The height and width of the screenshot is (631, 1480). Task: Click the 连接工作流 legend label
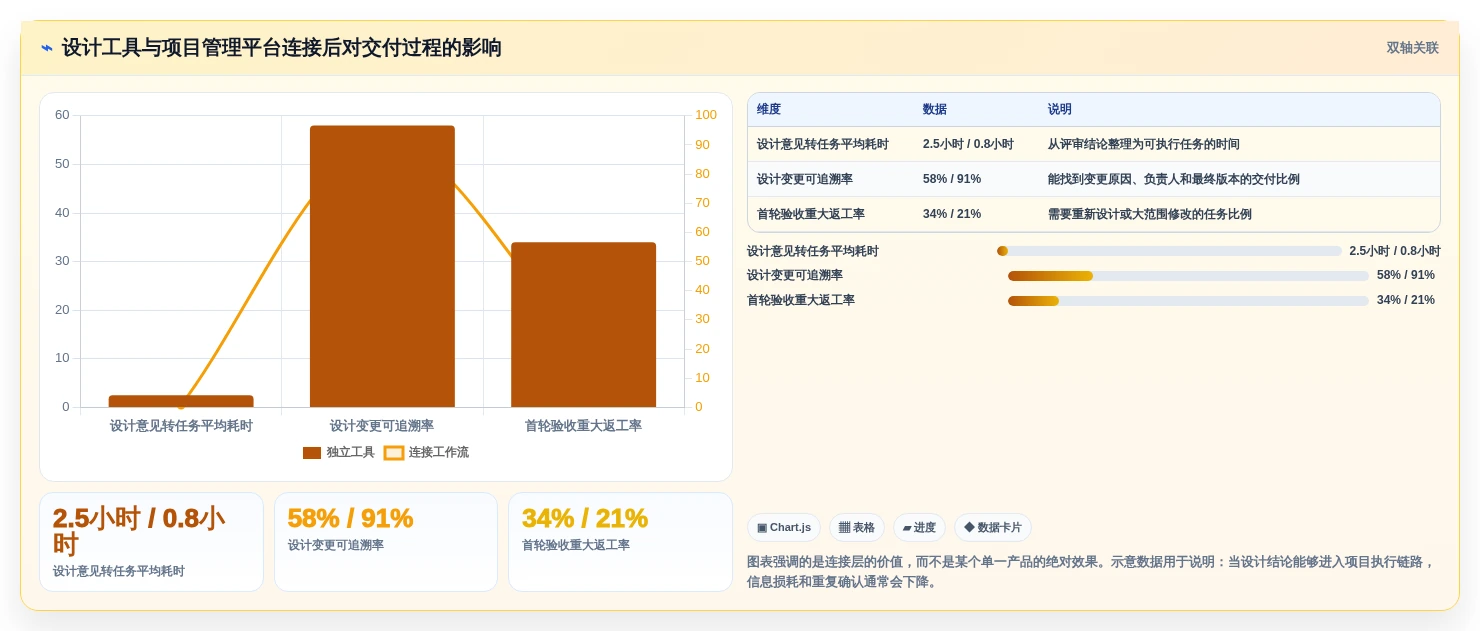coord(439,453)
